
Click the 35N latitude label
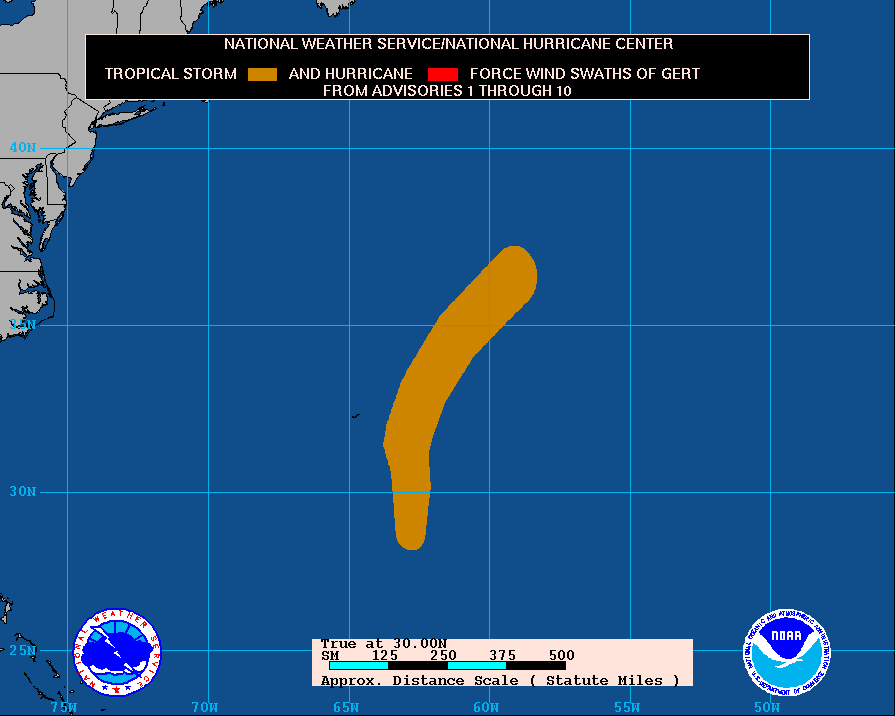[x=23, y=324]
